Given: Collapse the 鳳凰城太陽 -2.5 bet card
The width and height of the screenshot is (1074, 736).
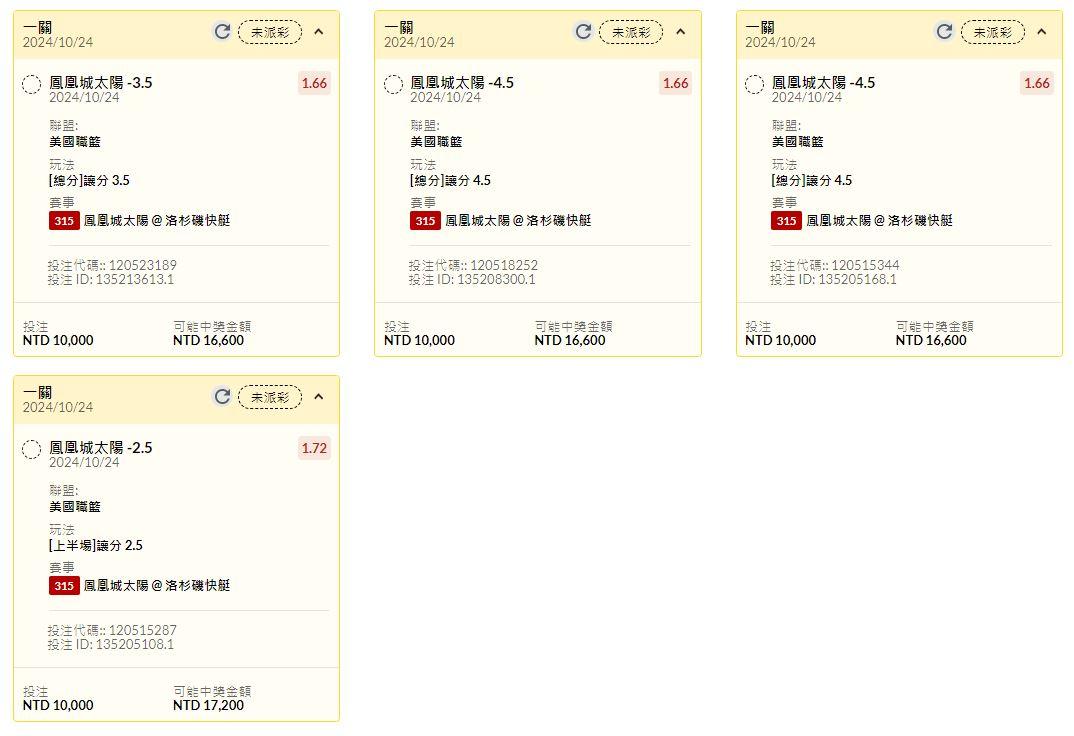Looking at the screenshot, I should [x=319, y=396].
